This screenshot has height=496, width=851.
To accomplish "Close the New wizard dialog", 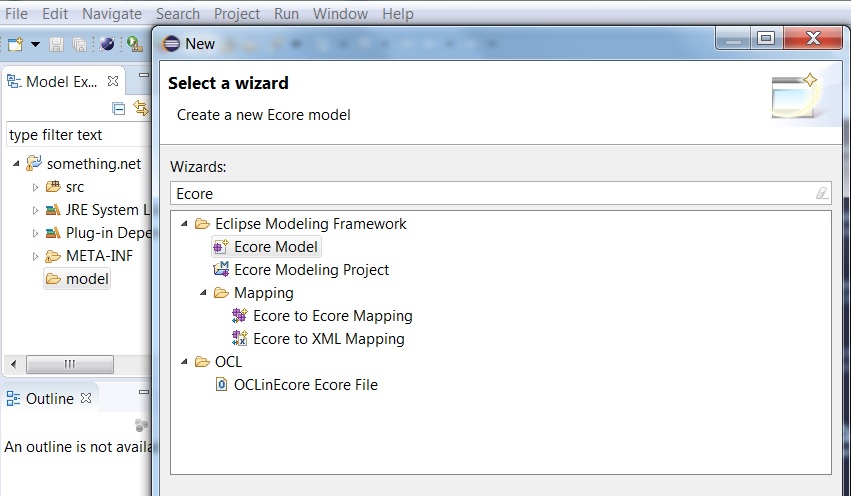I will 812,38.
